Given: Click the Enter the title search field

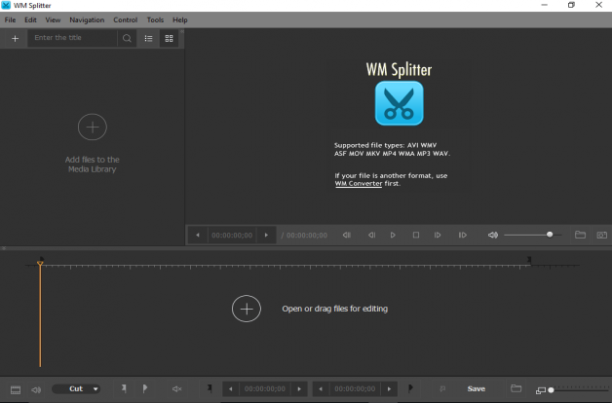Looking at the screenshot, I should [73, 38].
